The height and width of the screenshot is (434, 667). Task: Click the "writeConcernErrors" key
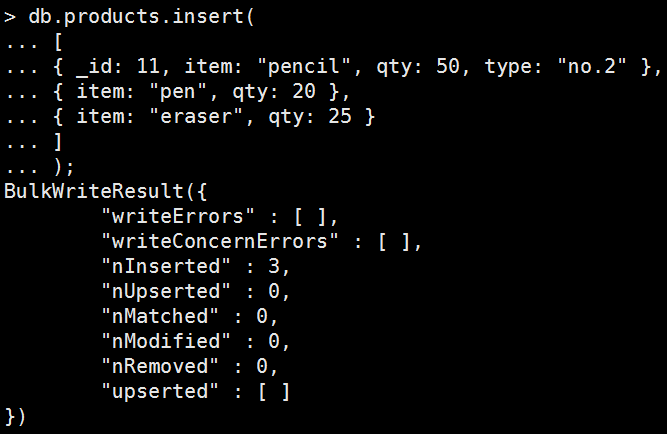(220, 242)
